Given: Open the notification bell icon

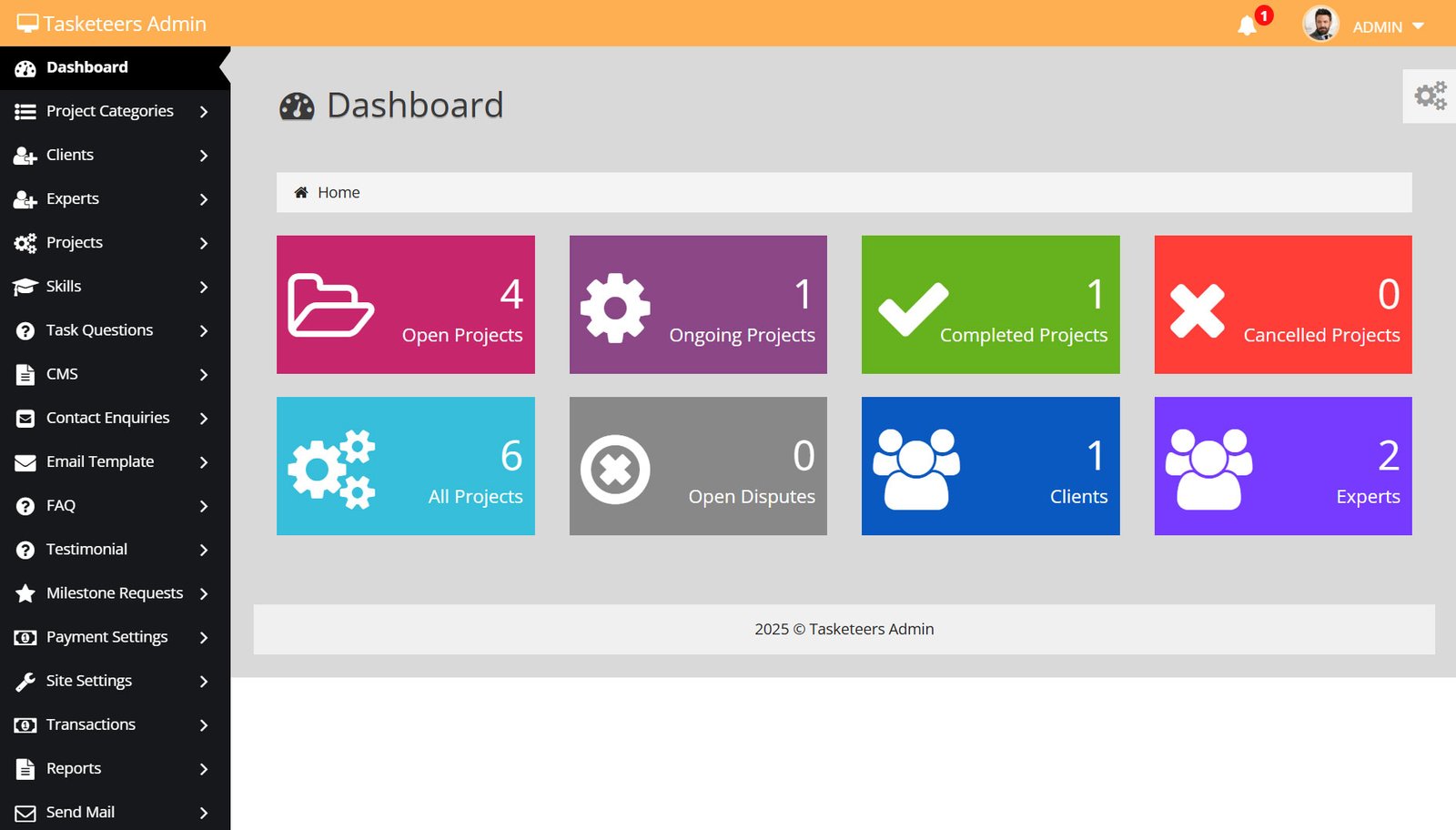Looking at the screenshot, I should click(1247, 25).
